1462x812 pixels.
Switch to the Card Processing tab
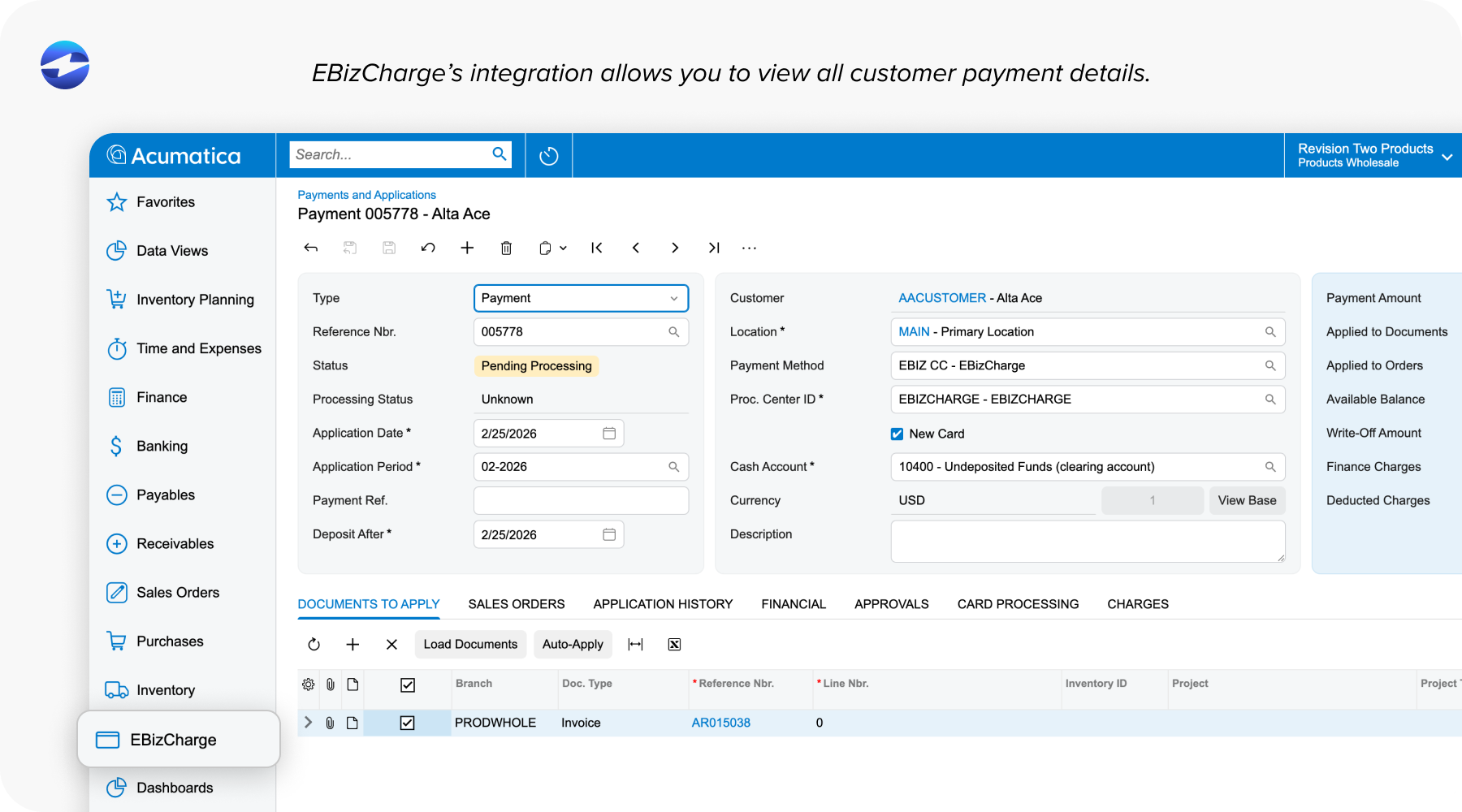coord(1018,603)
